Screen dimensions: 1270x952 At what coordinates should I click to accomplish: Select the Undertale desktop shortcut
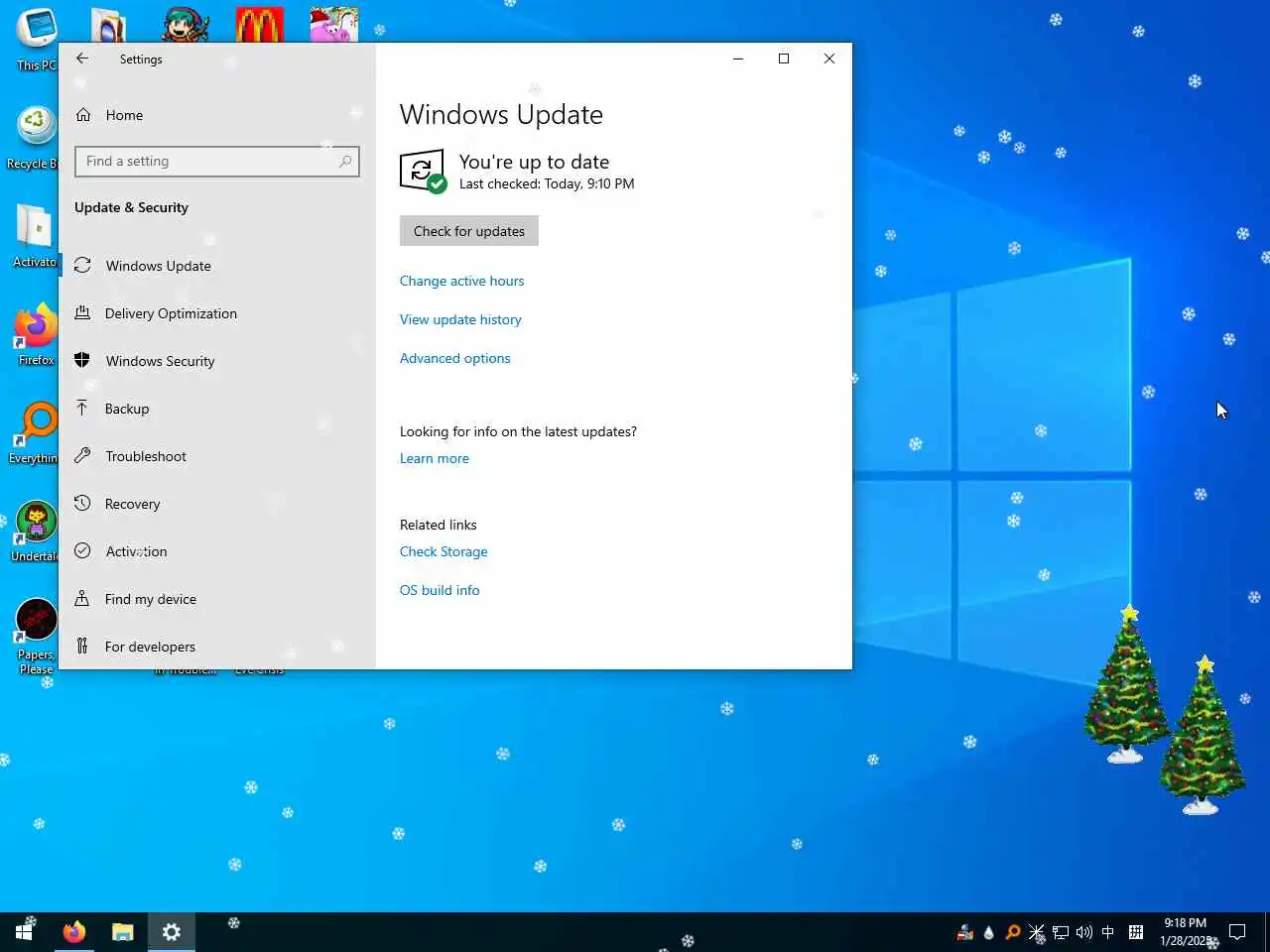[35, 533]
